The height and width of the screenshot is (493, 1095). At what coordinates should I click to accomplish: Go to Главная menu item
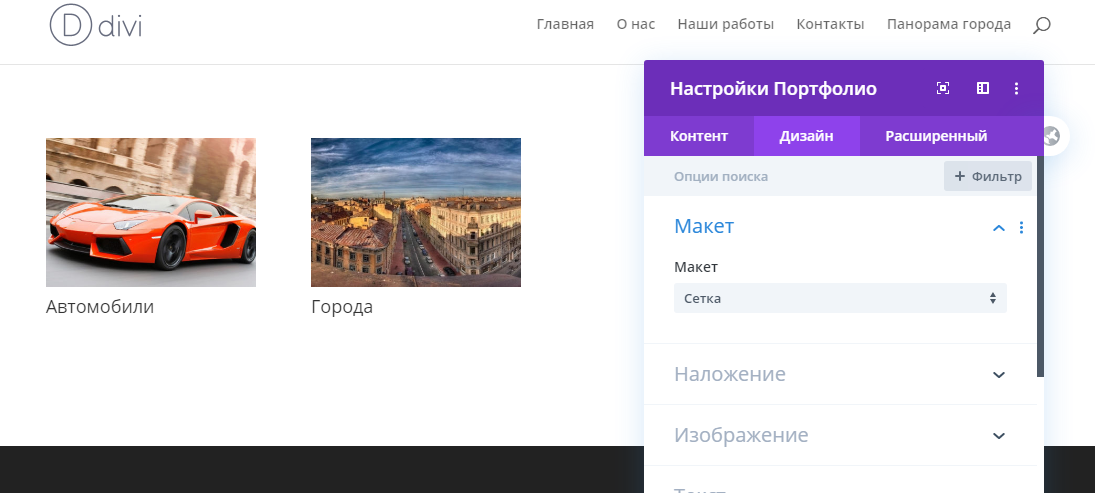point(565,24)
